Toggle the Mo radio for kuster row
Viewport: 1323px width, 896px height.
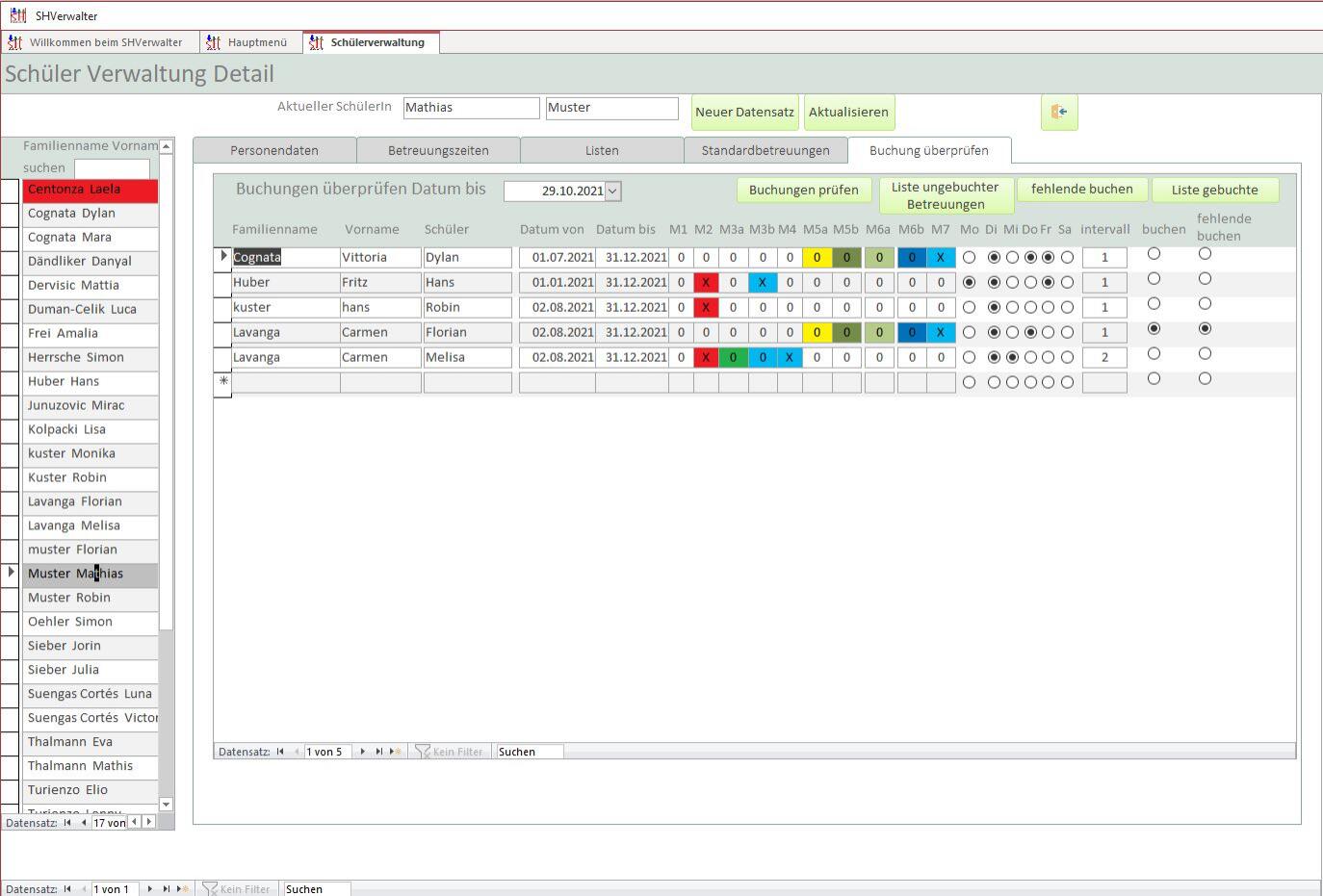(x=969, y=308)
